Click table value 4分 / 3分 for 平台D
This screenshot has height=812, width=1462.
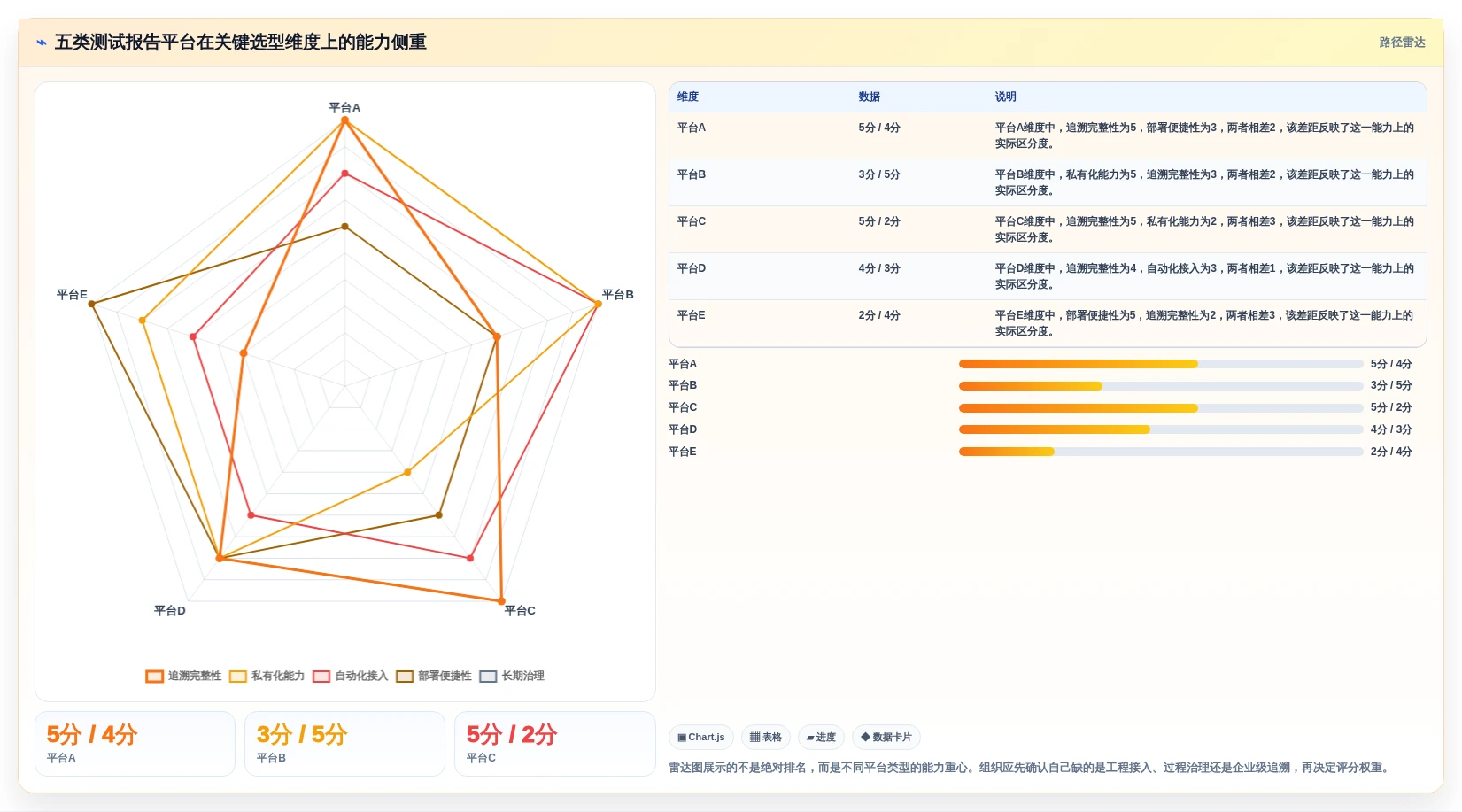tap(879, 268)
